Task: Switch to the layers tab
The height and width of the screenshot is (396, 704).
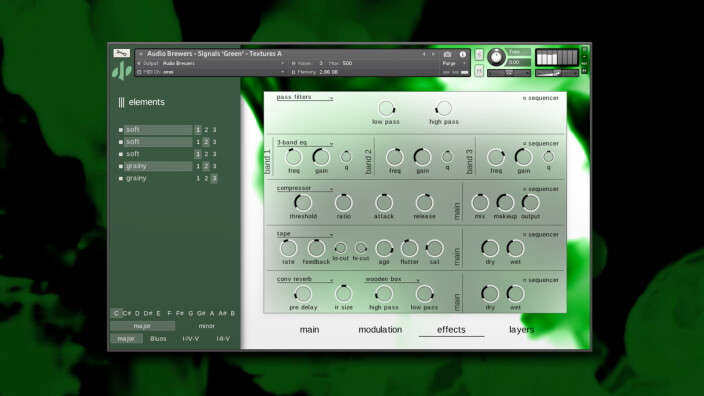Action: coord(521,330)
